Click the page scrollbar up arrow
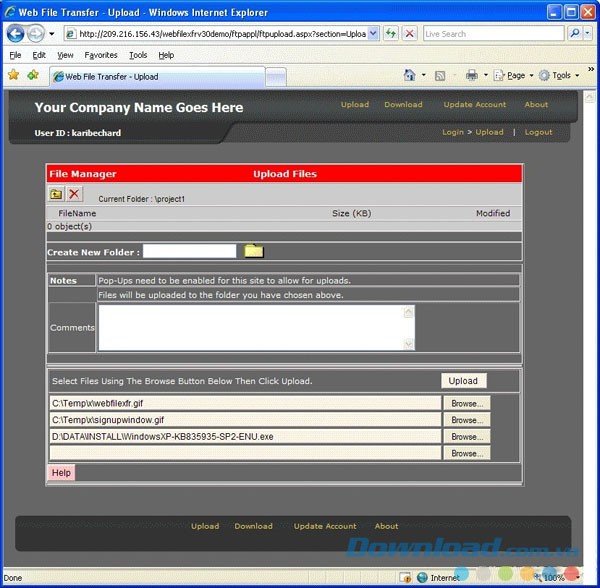Viewport: 600px width, 588px height. click(x=589, y=97)
